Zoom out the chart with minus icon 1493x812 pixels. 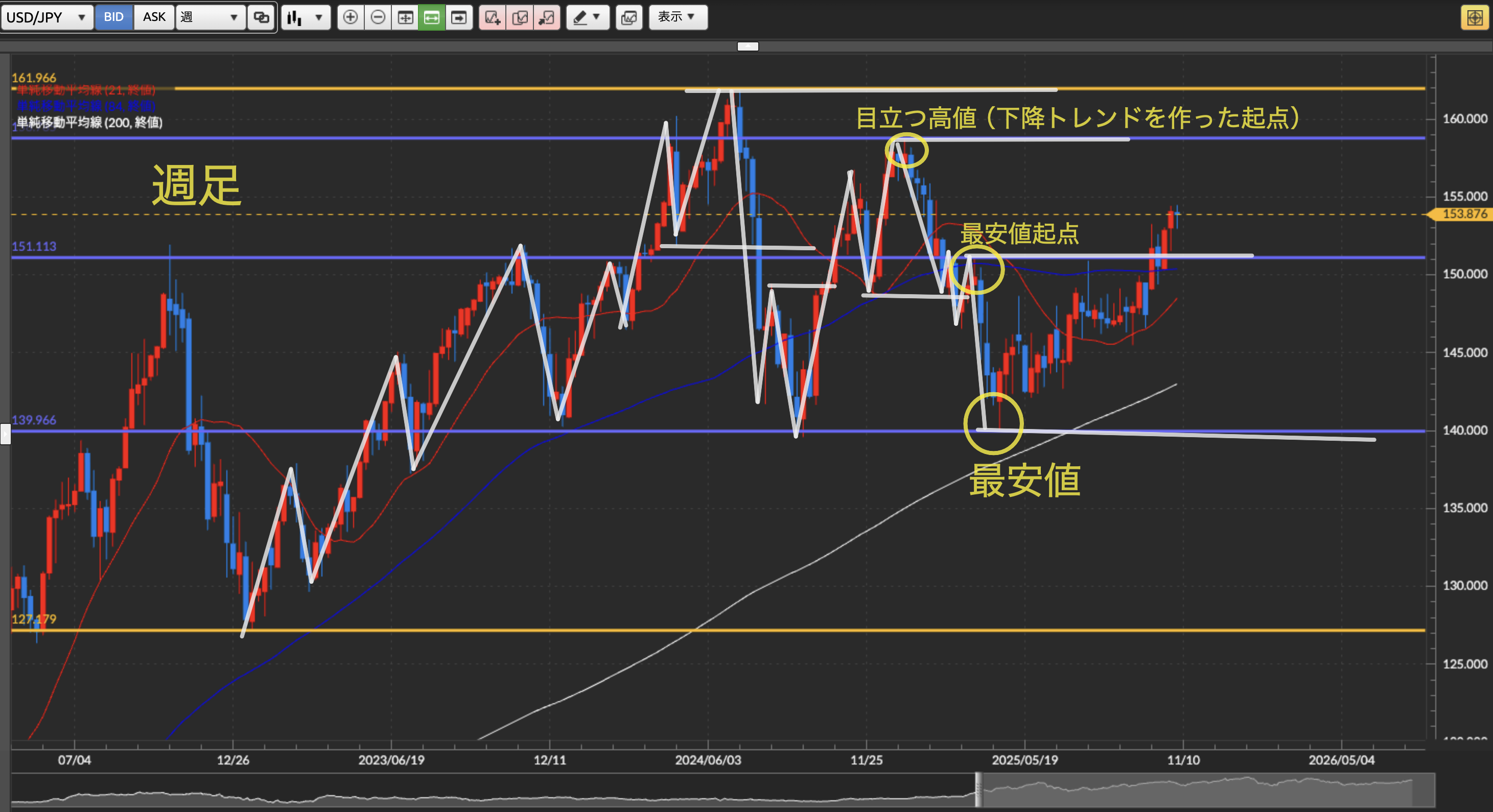[378, 17]
